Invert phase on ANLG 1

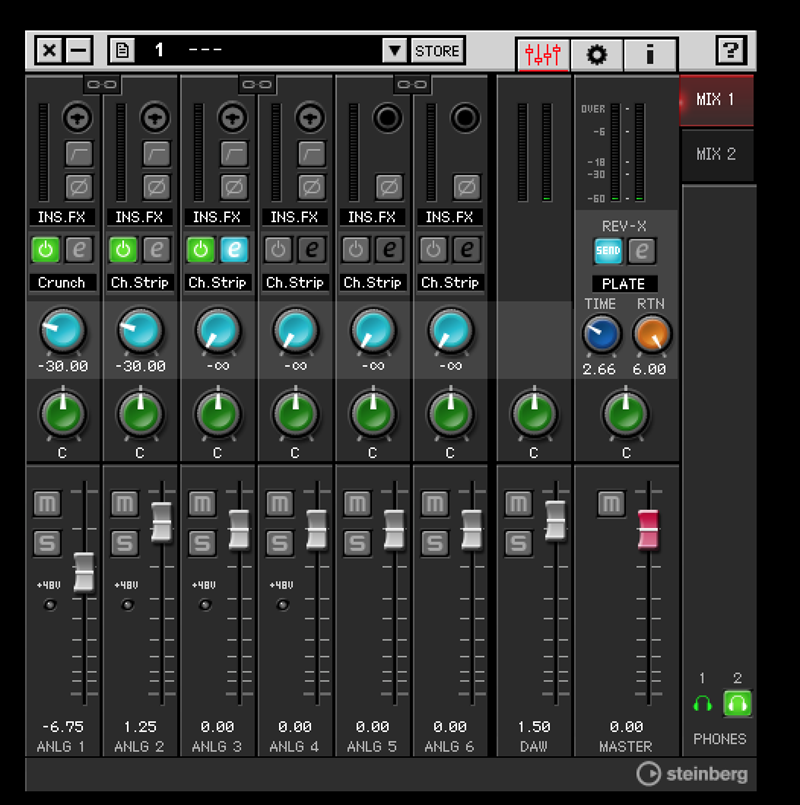(x=79, y=187)
